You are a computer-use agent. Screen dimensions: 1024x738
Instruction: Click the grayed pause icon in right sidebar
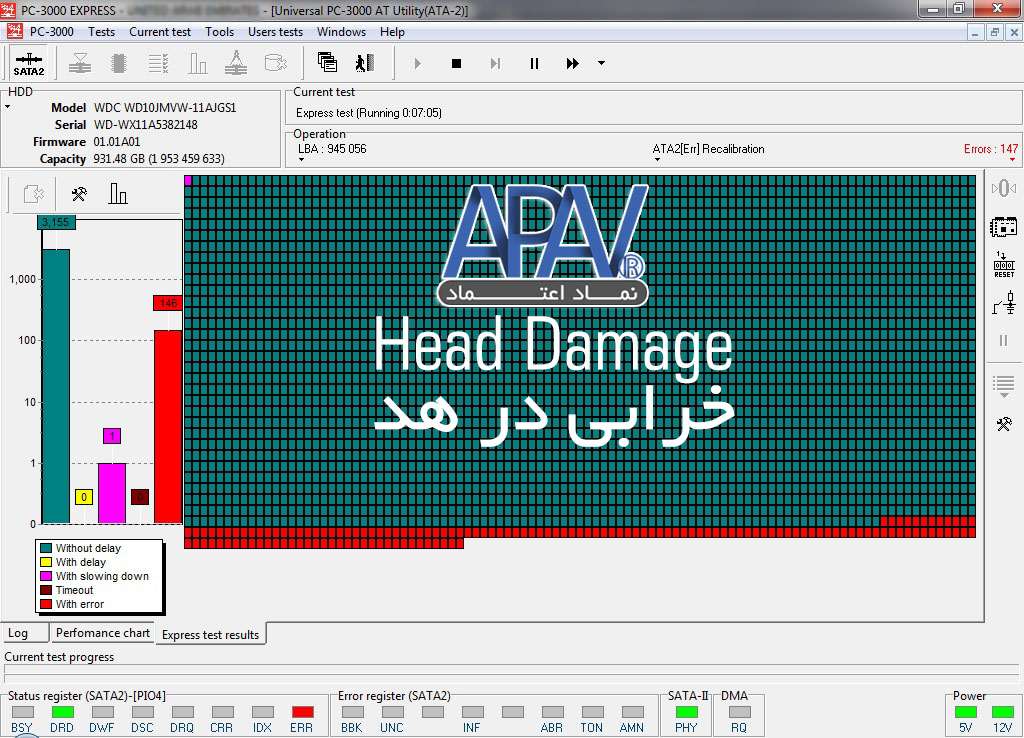1004,340
